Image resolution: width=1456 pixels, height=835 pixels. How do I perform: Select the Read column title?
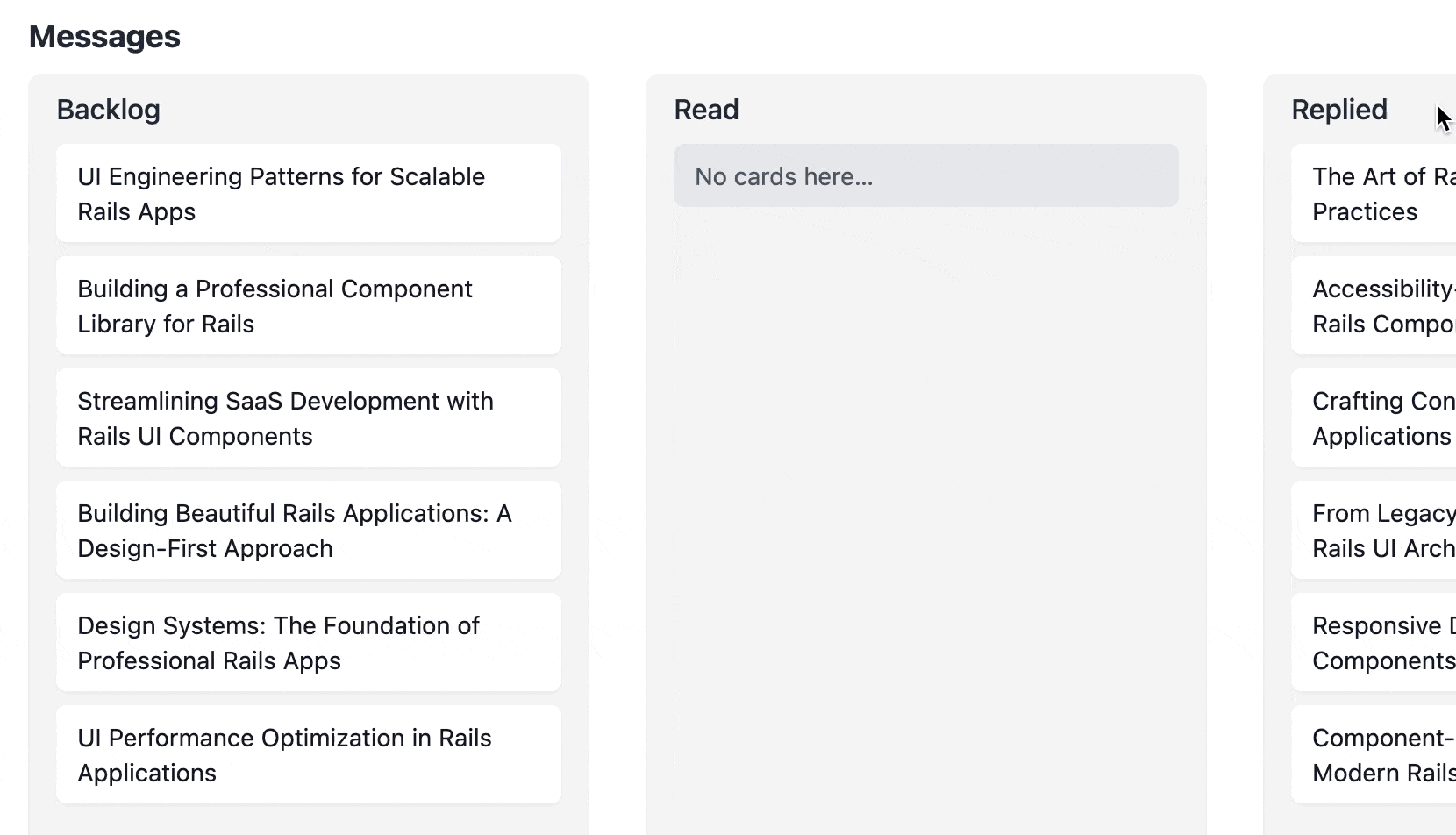point(706,110)
